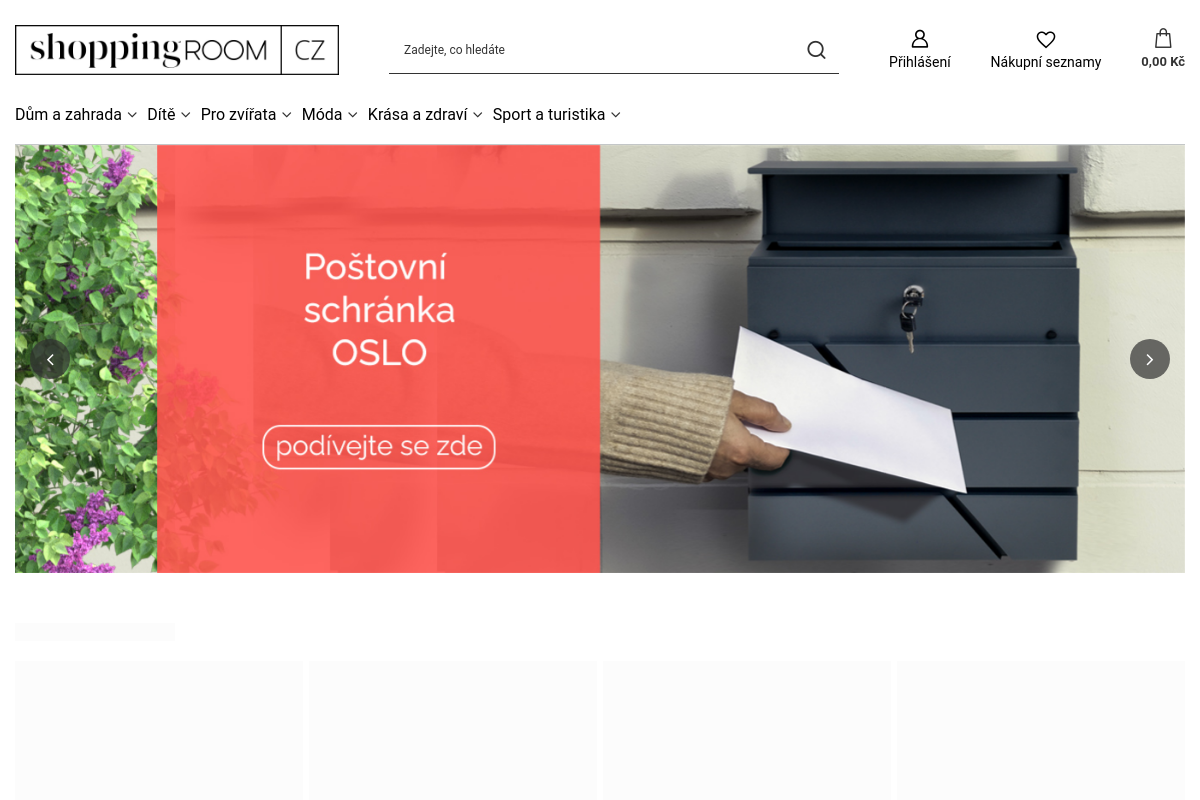Image resolution: width=1200 pixels, height=800 pixels.
Task: Click the Oslo mailbox photo in the banner
Action: click(x=892, y=359)
